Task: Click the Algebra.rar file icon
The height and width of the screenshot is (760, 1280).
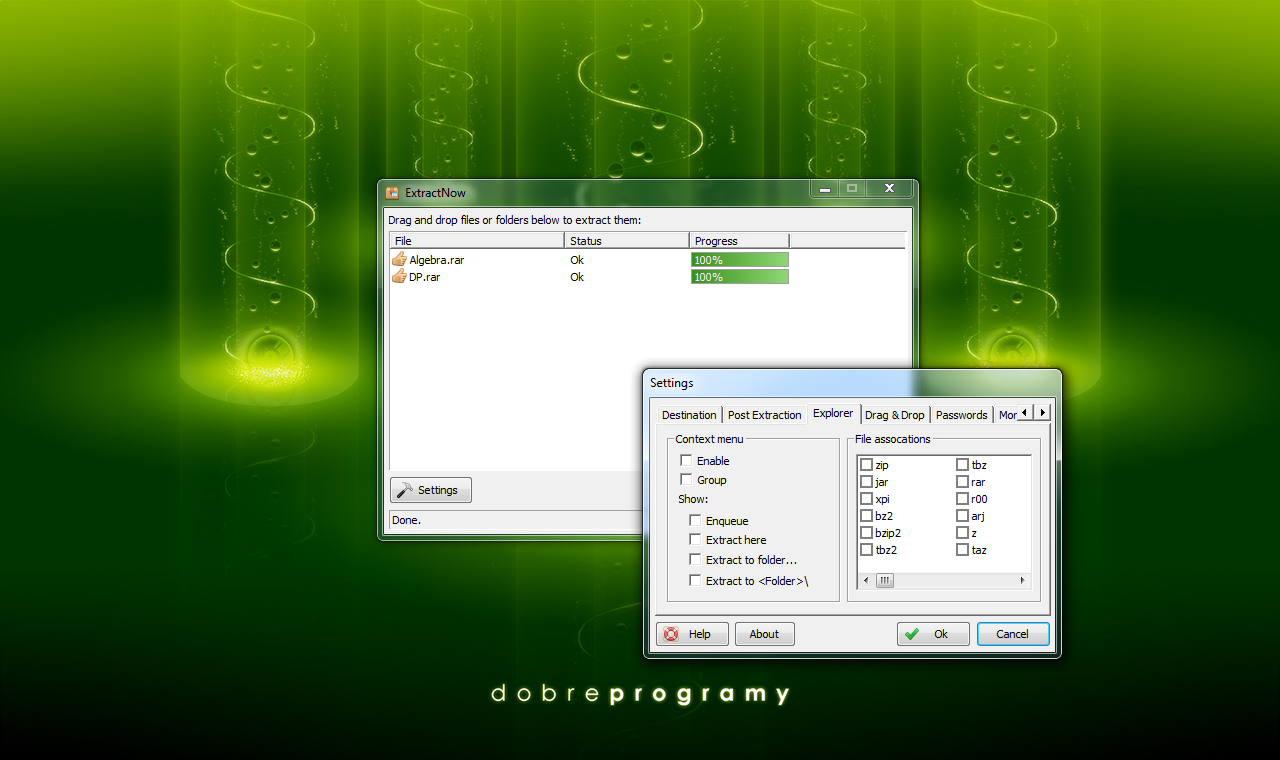Action: pyautogui.click(x=399, y=260)
